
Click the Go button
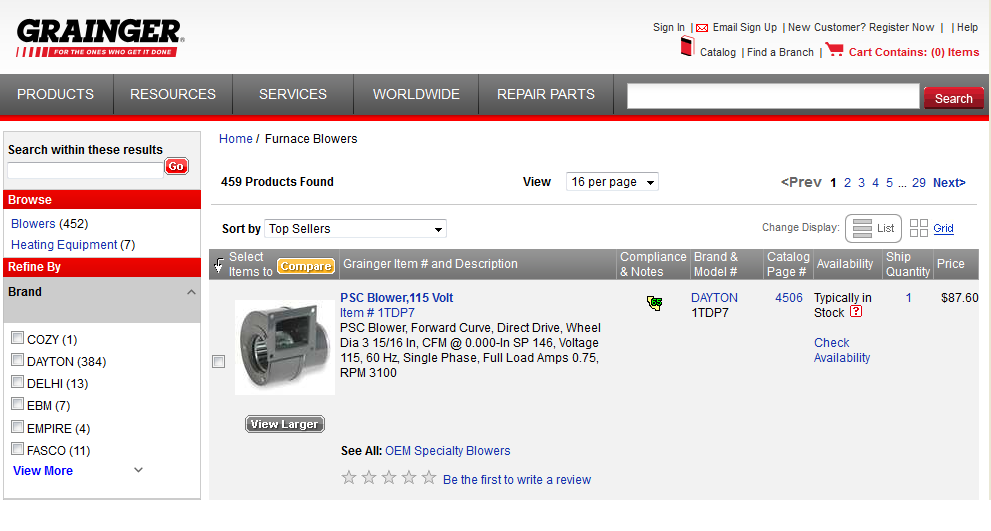[176, 166]
